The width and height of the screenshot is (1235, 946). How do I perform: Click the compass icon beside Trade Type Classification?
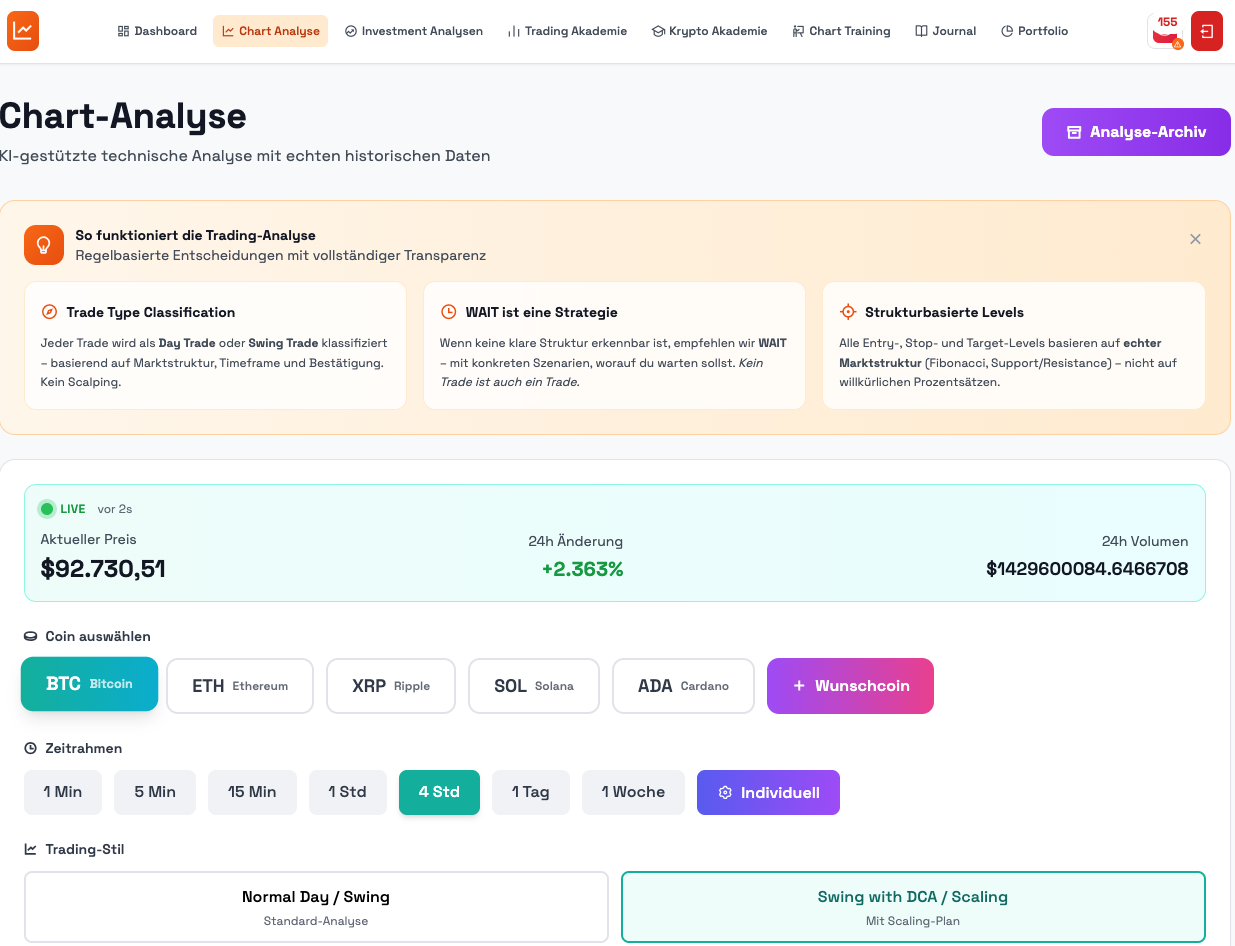49,312
